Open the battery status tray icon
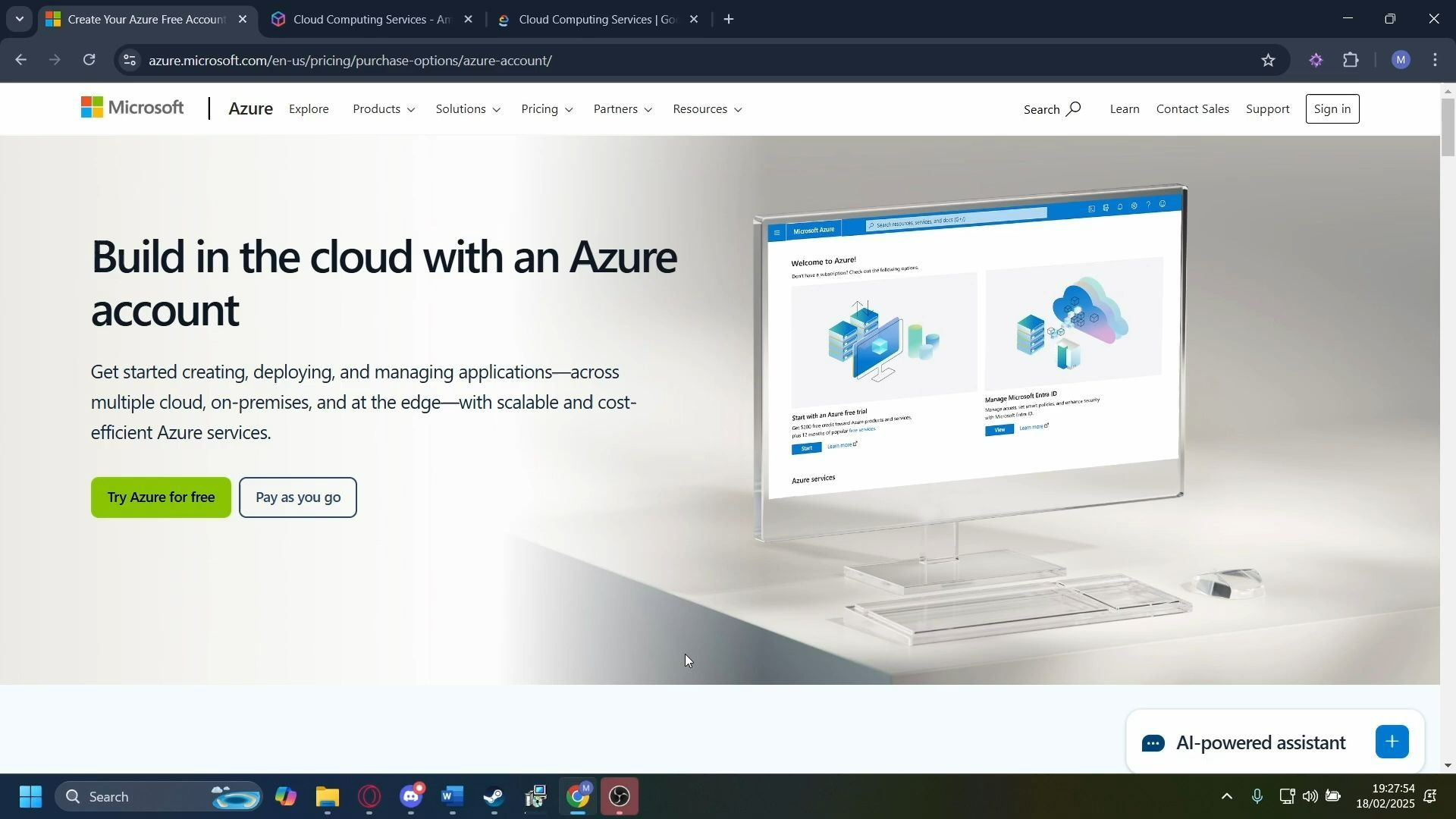The height and width of the screenshot is (819, 1456). click(1333, 797)
